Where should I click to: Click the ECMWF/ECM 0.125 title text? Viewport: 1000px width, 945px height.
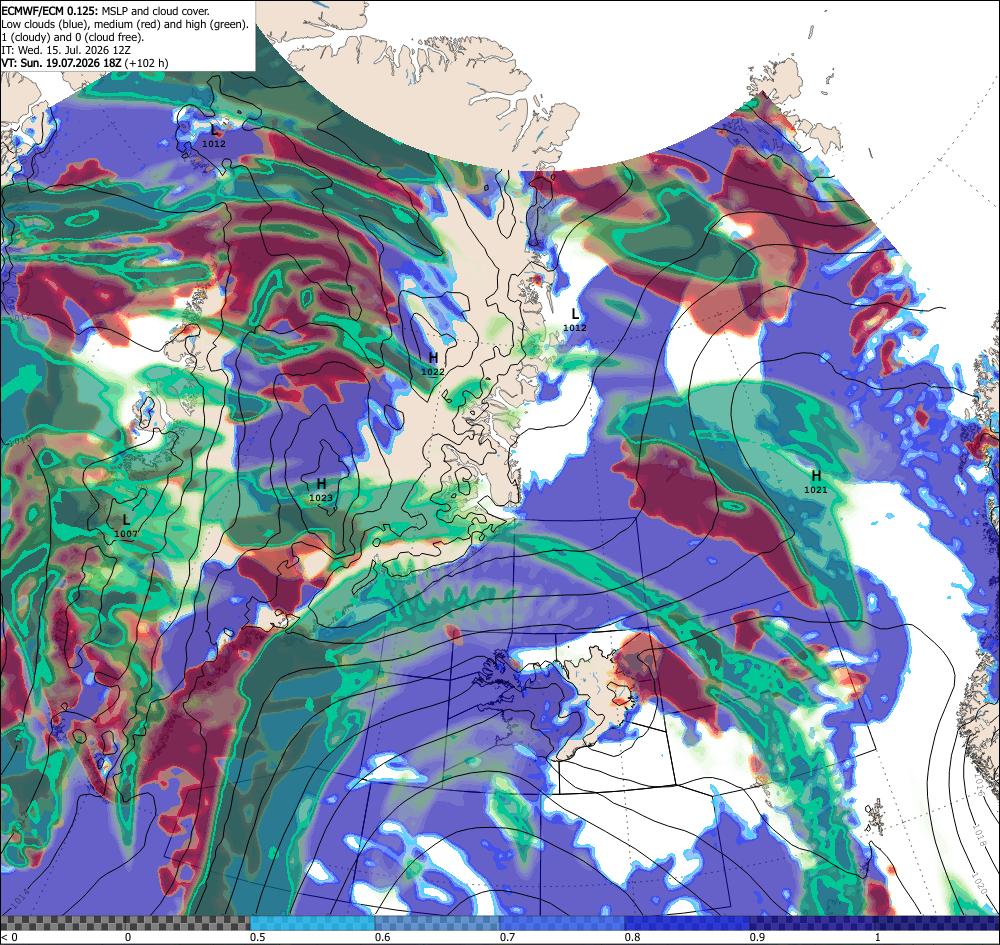(50, 11)
